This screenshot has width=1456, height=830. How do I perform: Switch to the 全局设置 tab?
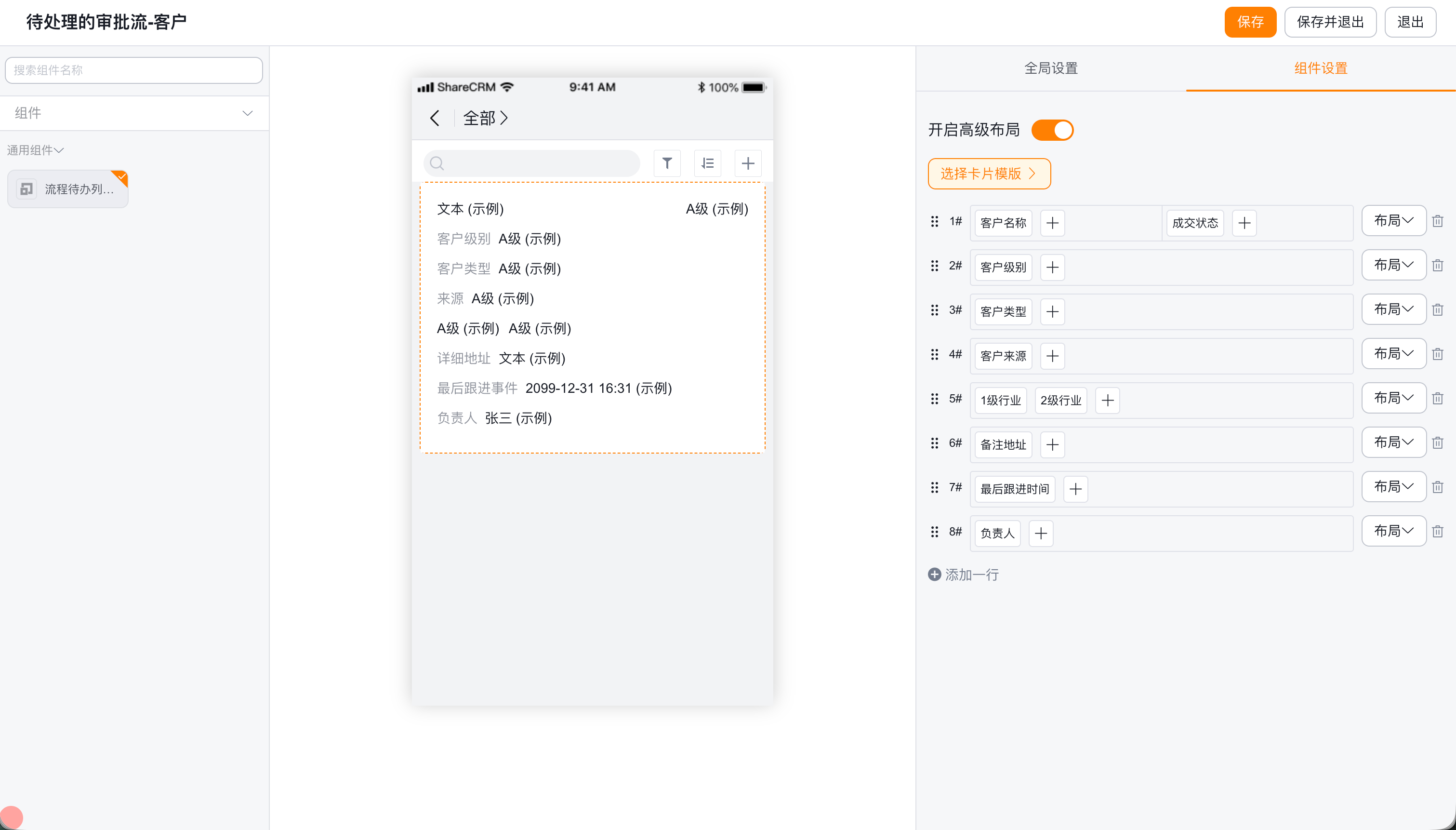click(1051, 68)
